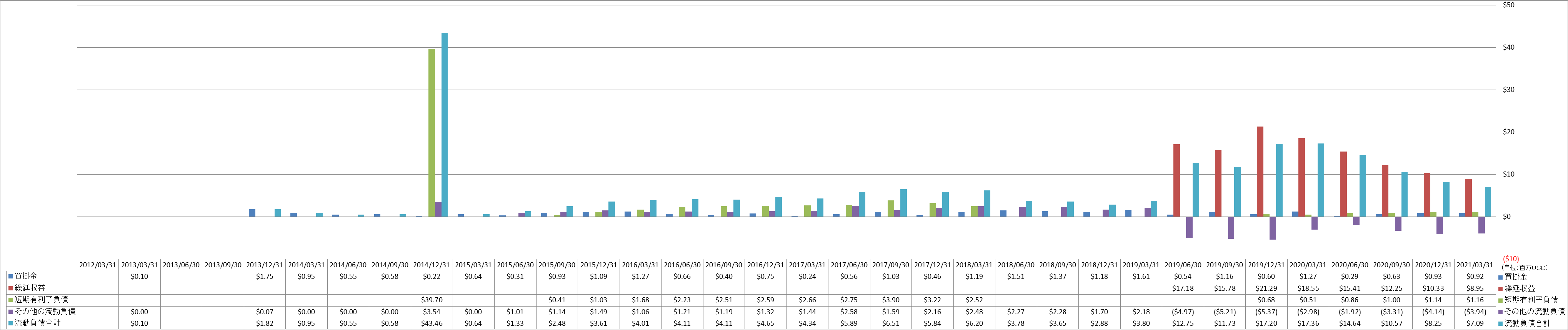Click the (単位:百万USD) unit note
1568x330 pixels.
pyautogui.click(x=1524, y=268)
